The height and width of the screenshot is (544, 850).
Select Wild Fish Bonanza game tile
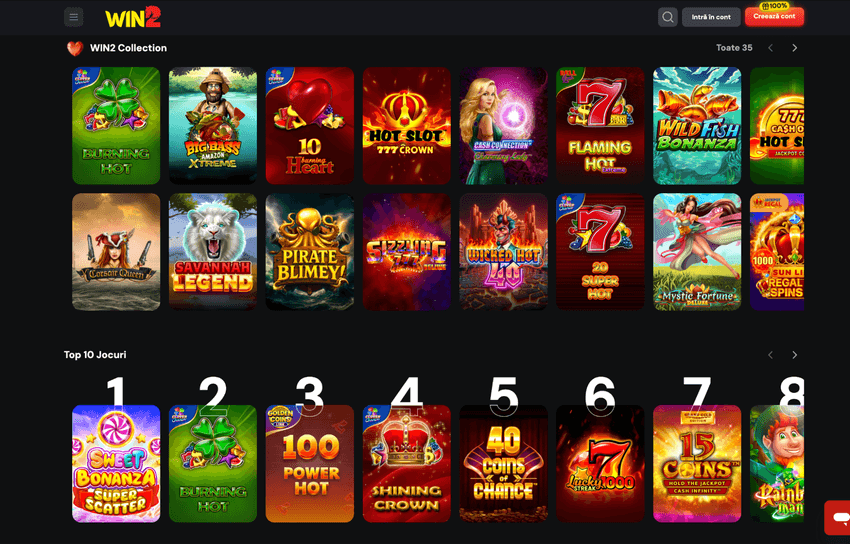point(697,126)
